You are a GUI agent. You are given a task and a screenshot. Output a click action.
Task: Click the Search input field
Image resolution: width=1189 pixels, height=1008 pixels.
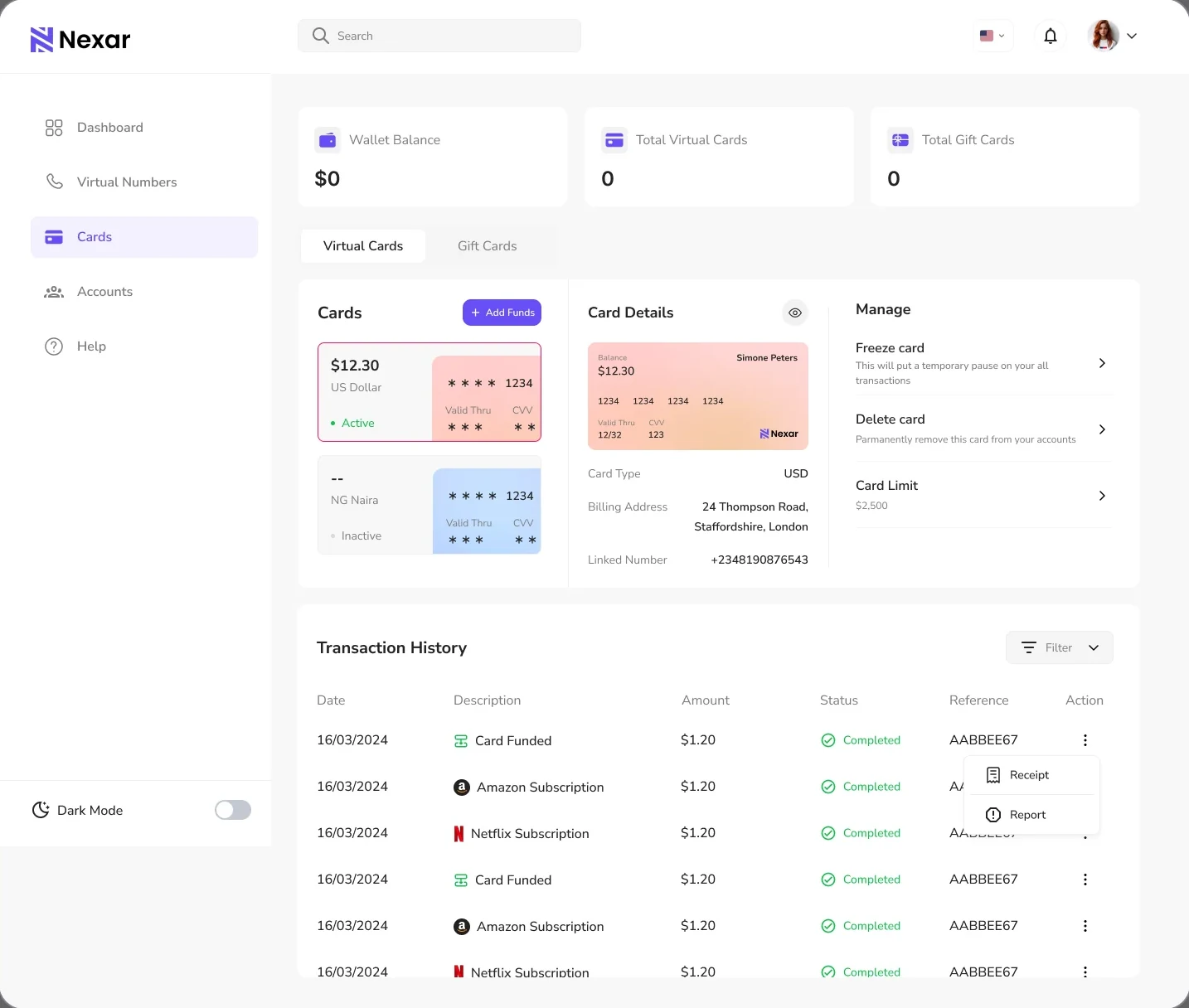coord(439,36)
